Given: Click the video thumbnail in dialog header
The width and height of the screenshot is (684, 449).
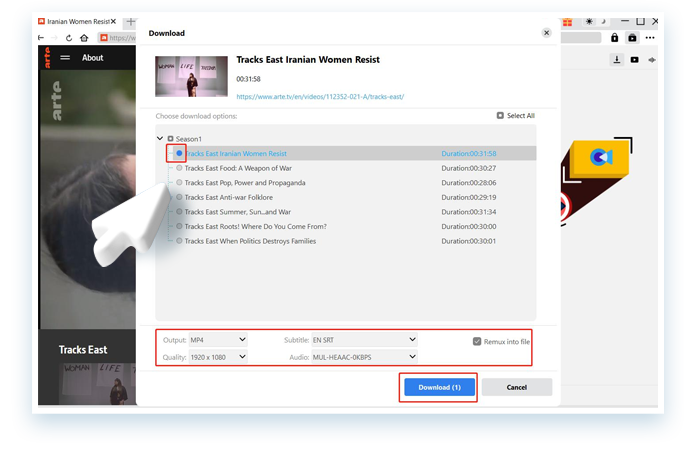Looking at the screenshot, I should (191, 76).
